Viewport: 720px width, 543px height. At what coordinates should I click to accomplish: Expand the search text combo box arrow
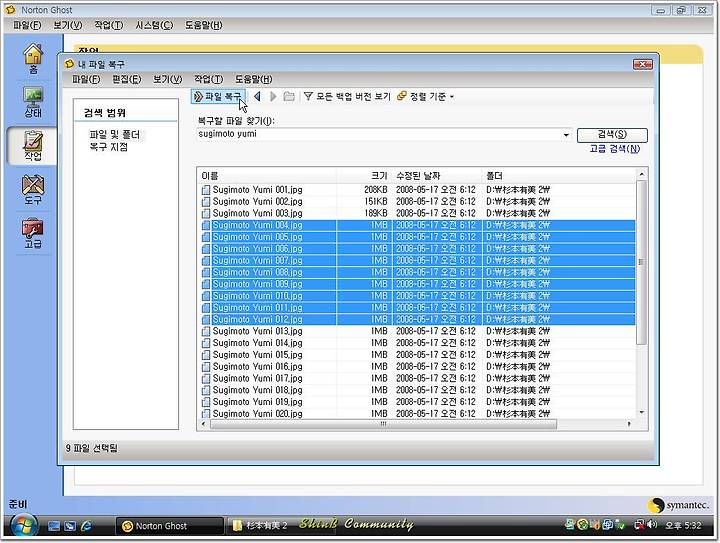[566, 135]
